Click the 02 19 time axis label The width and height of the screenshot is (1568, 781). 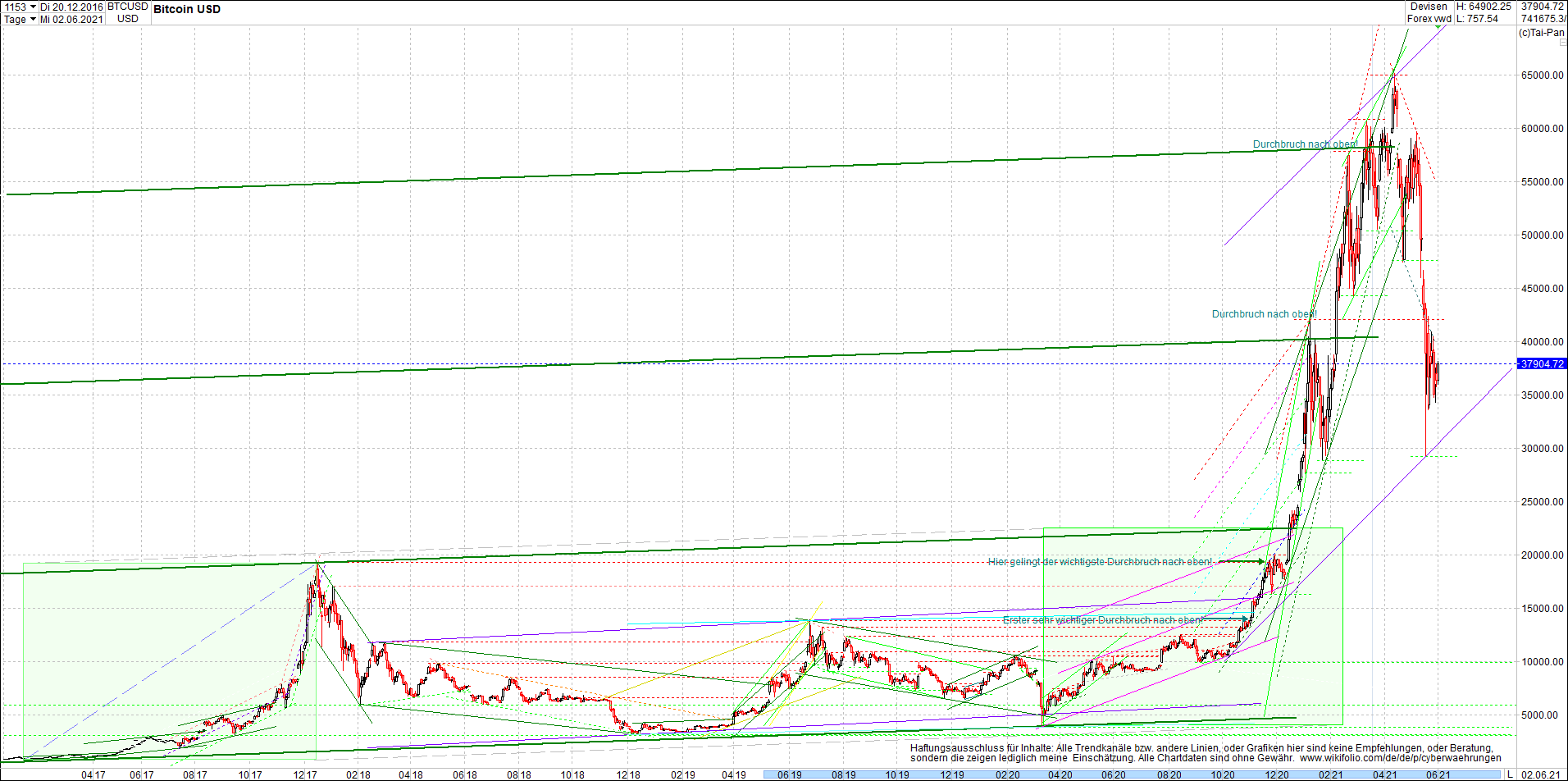[x=682, y=774]
